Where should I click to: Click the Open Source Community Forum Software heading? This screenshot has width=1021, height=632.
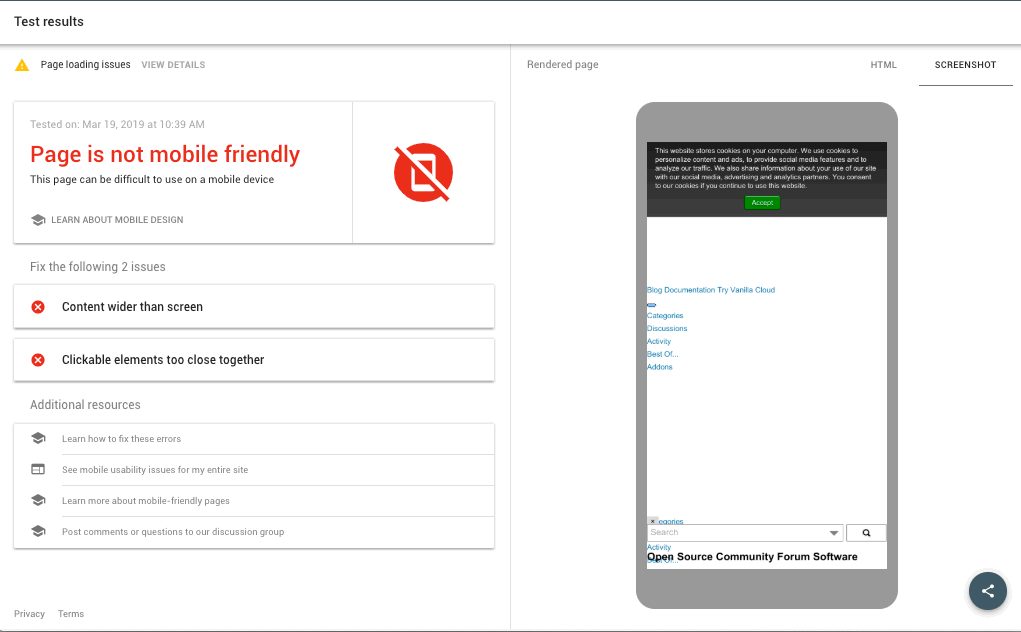(752, 556)
